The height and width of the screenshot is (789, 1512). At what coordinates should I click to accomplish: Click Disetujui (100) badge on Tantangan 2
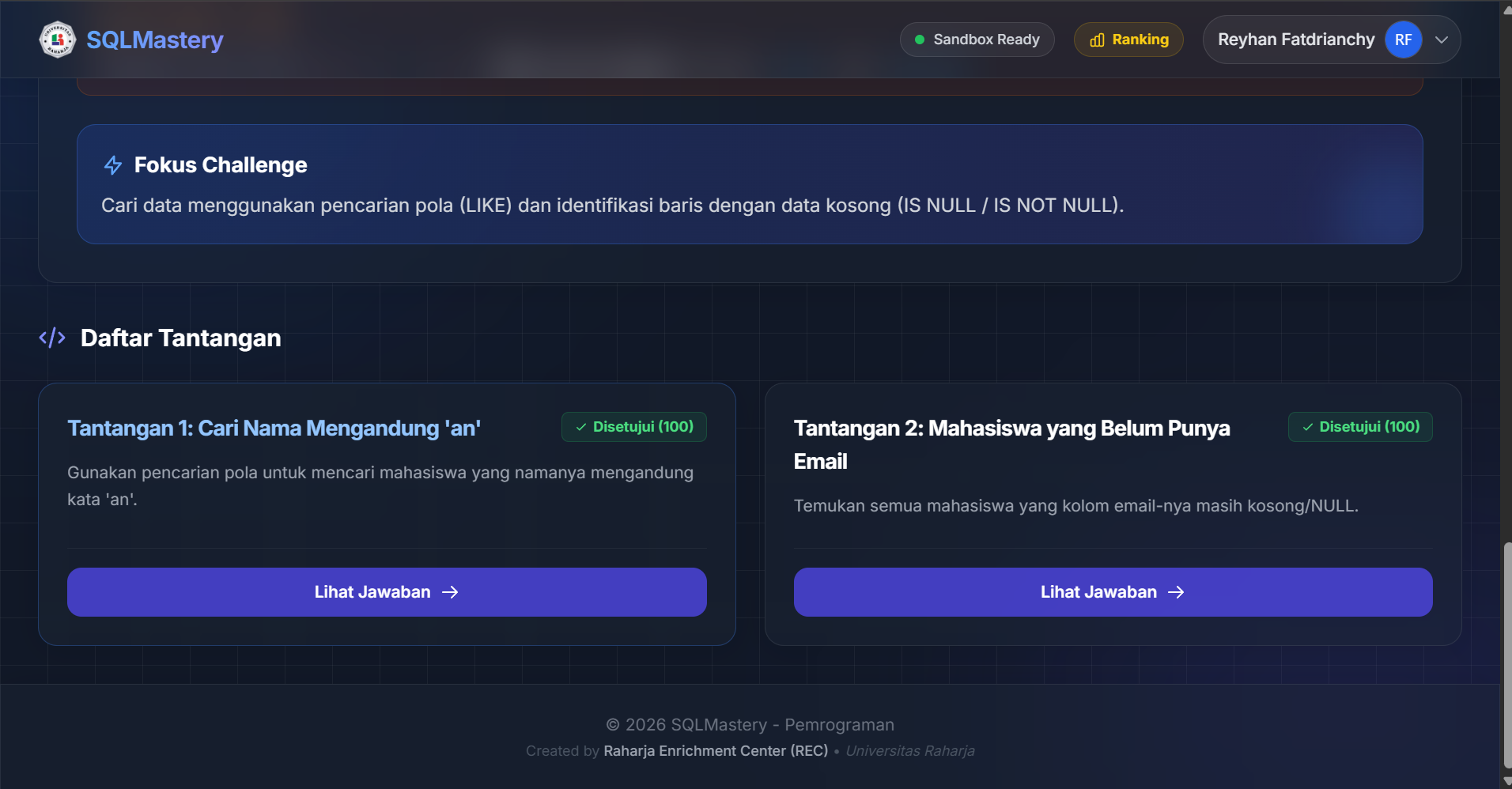(1360, 427)
